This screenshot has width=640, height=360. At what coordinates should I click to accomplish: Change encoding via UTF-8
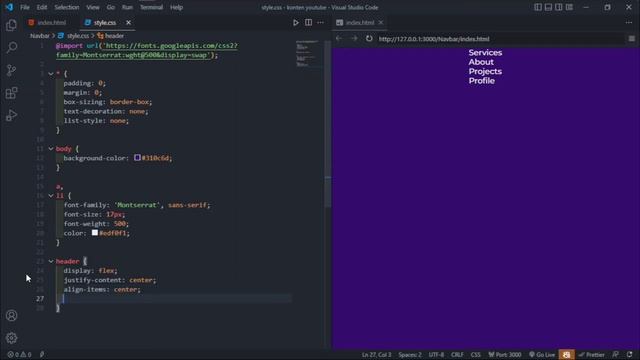436,355
